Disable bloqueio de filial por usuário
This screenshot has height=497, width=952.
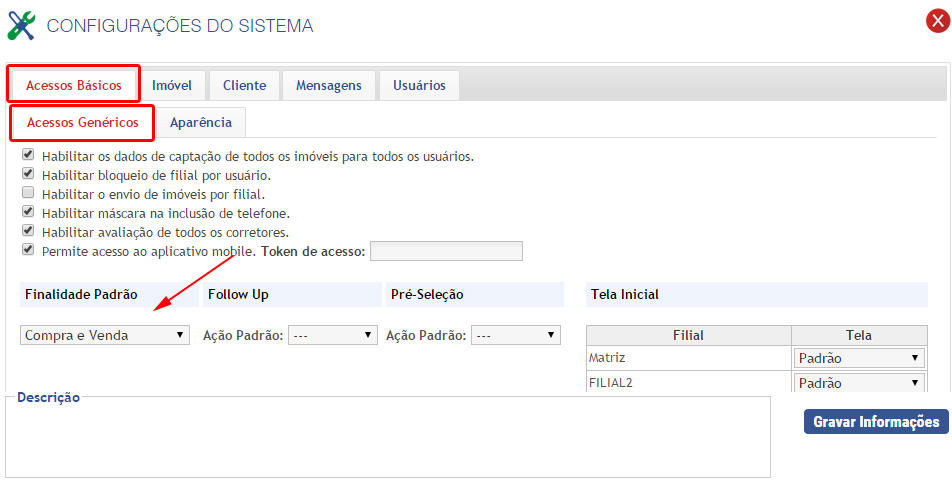tap(28, 175)
